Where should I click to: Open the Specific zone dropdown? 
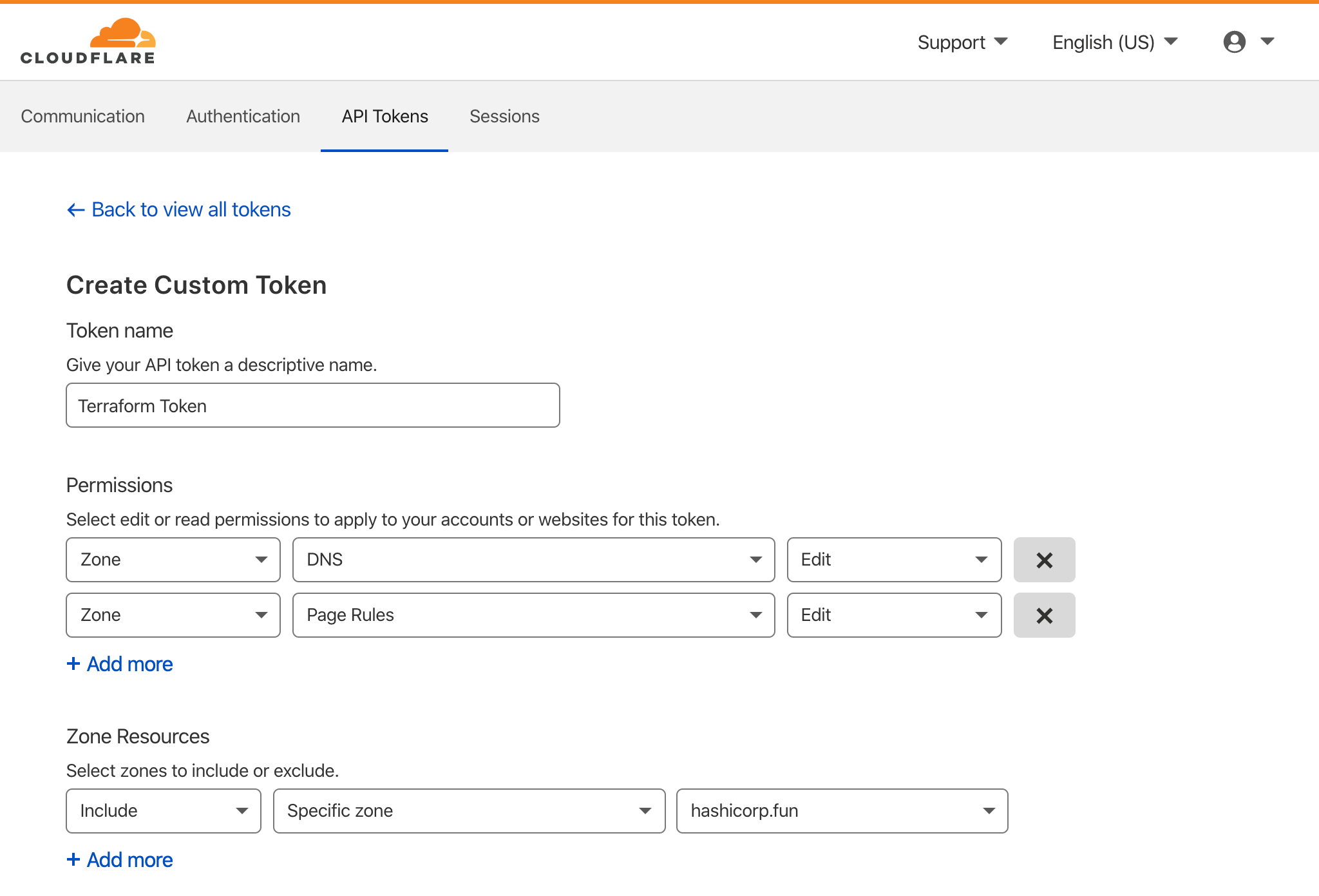pos(469,811)
